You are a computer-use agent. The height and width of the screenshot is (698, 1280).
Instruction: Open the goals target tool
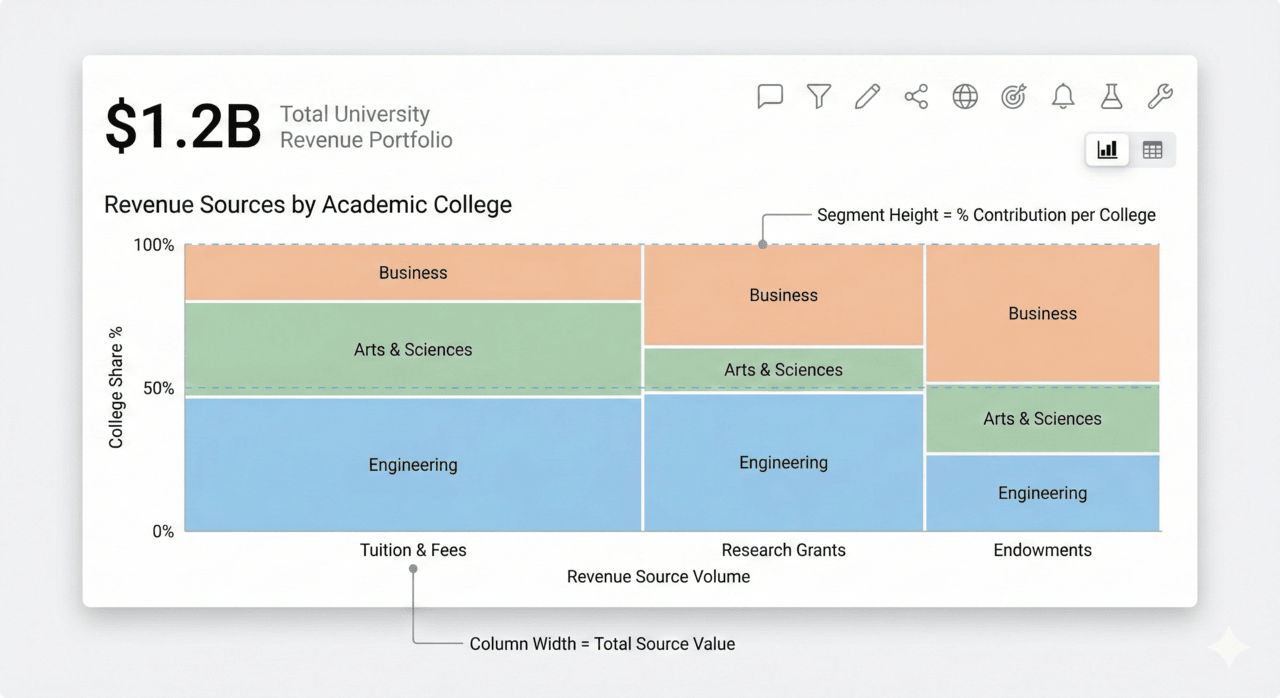point(1013,96)
